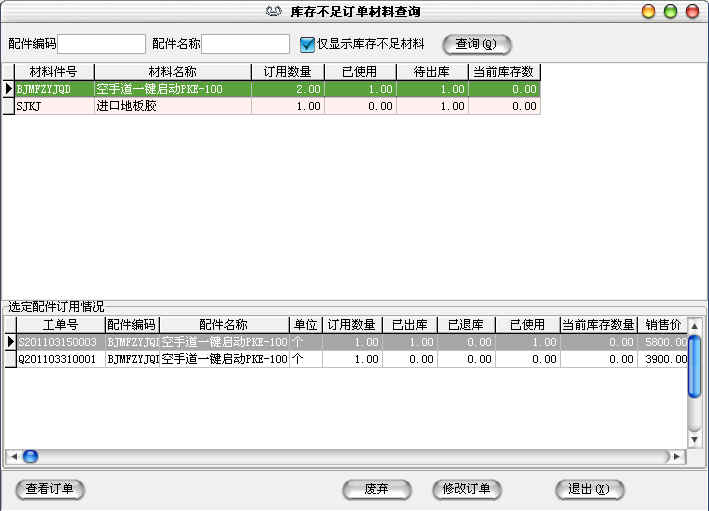Click row indicator arrow of BJMFZYJQD row

point(9,89)
